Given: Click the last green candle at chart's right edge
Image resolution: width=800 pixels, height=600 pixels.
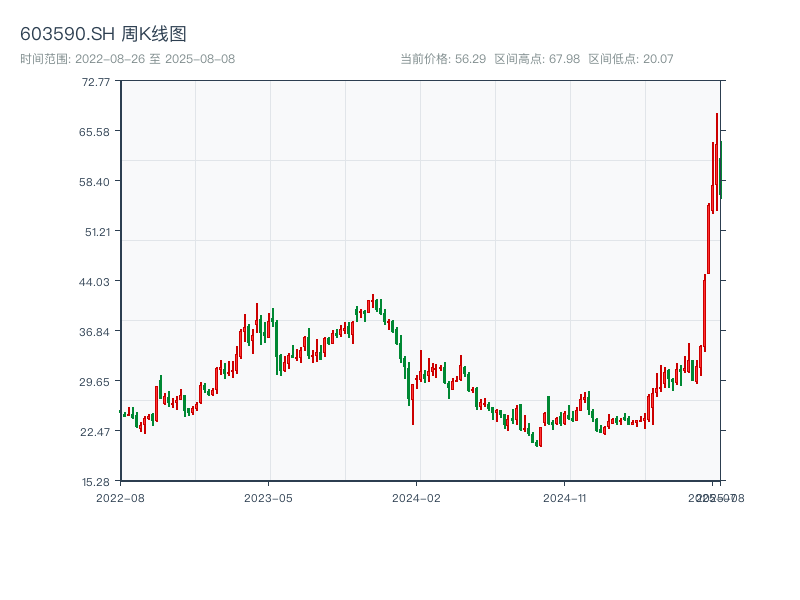Looking at the screenshot, I should [721, 170].
